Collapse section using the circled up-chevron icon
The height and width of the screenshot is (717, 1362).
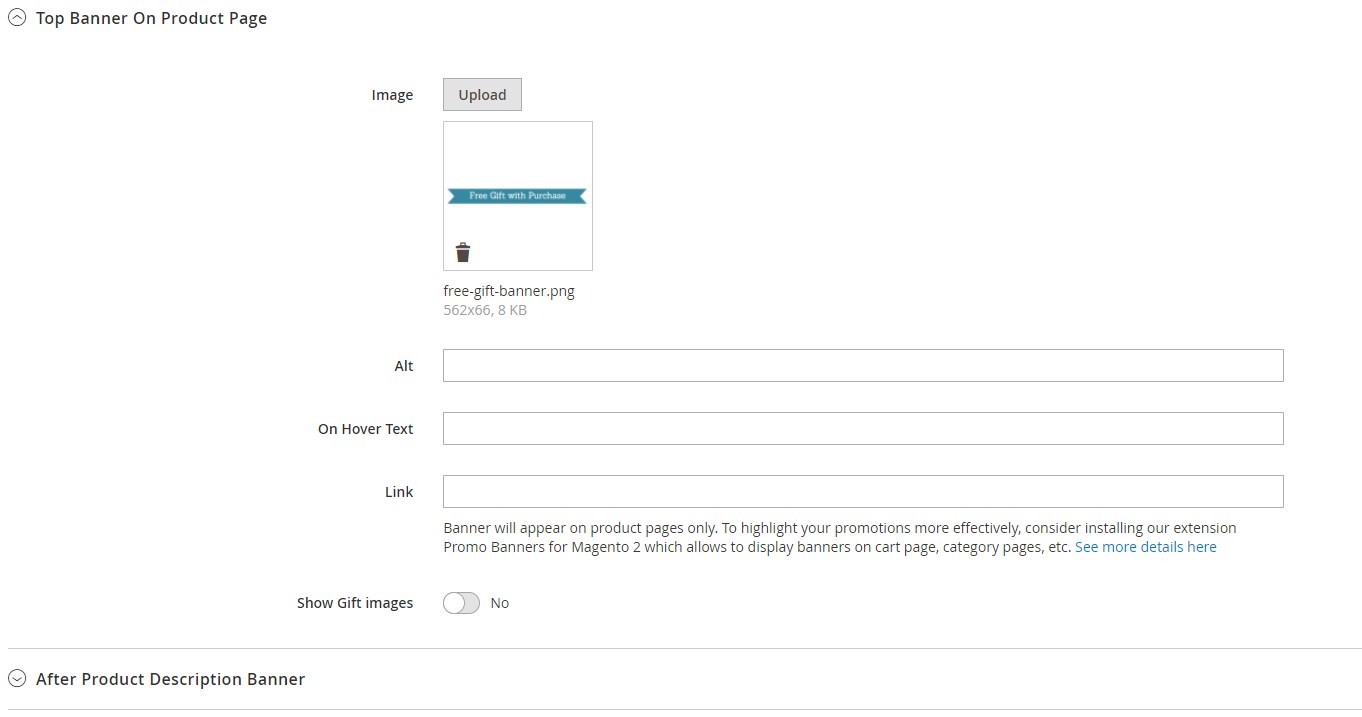pyautogui.click(x=17, y=18)
